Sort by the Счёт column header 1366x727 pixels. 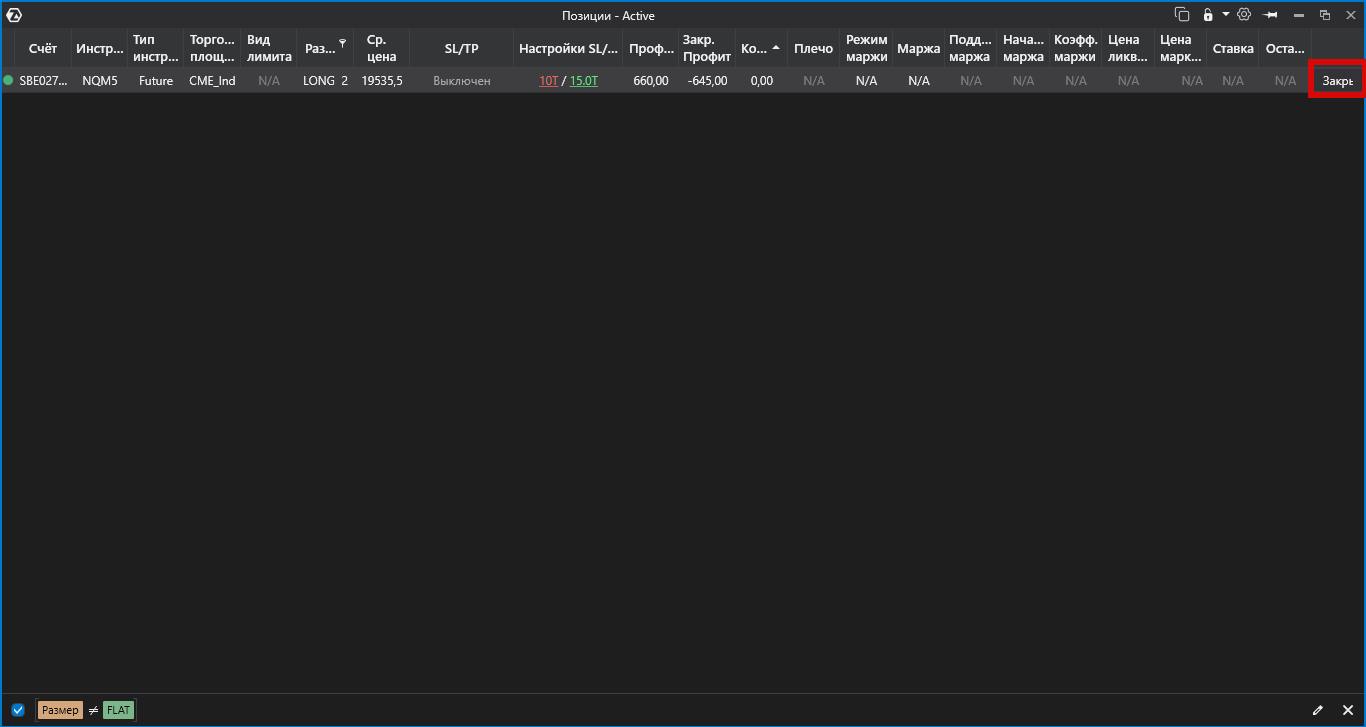click(43, 48)
